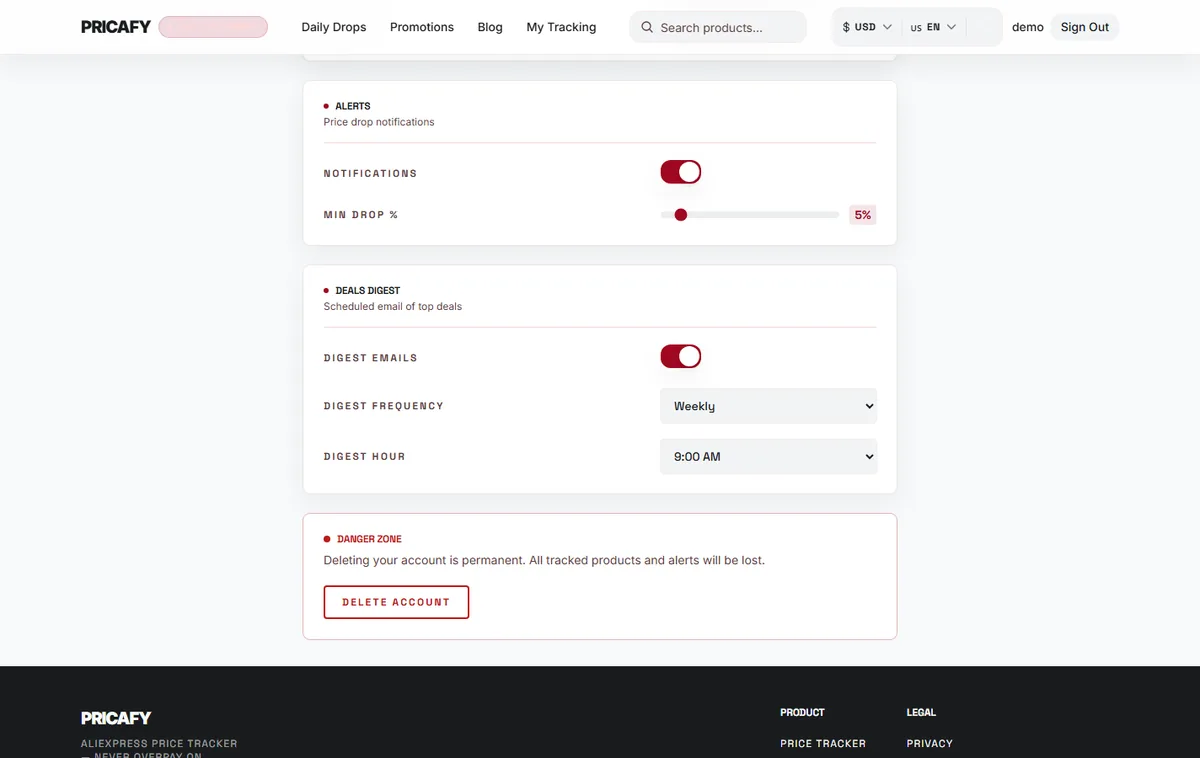
Task: Click 'Price drop notifications' subtitle
Action: click(379, 122)
